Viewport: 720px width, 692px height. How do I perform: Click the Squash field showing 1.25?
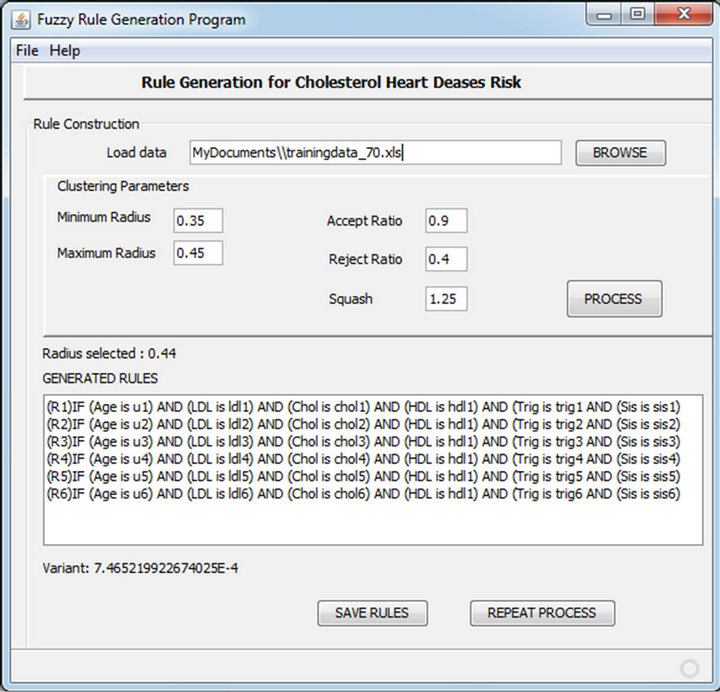446,299
